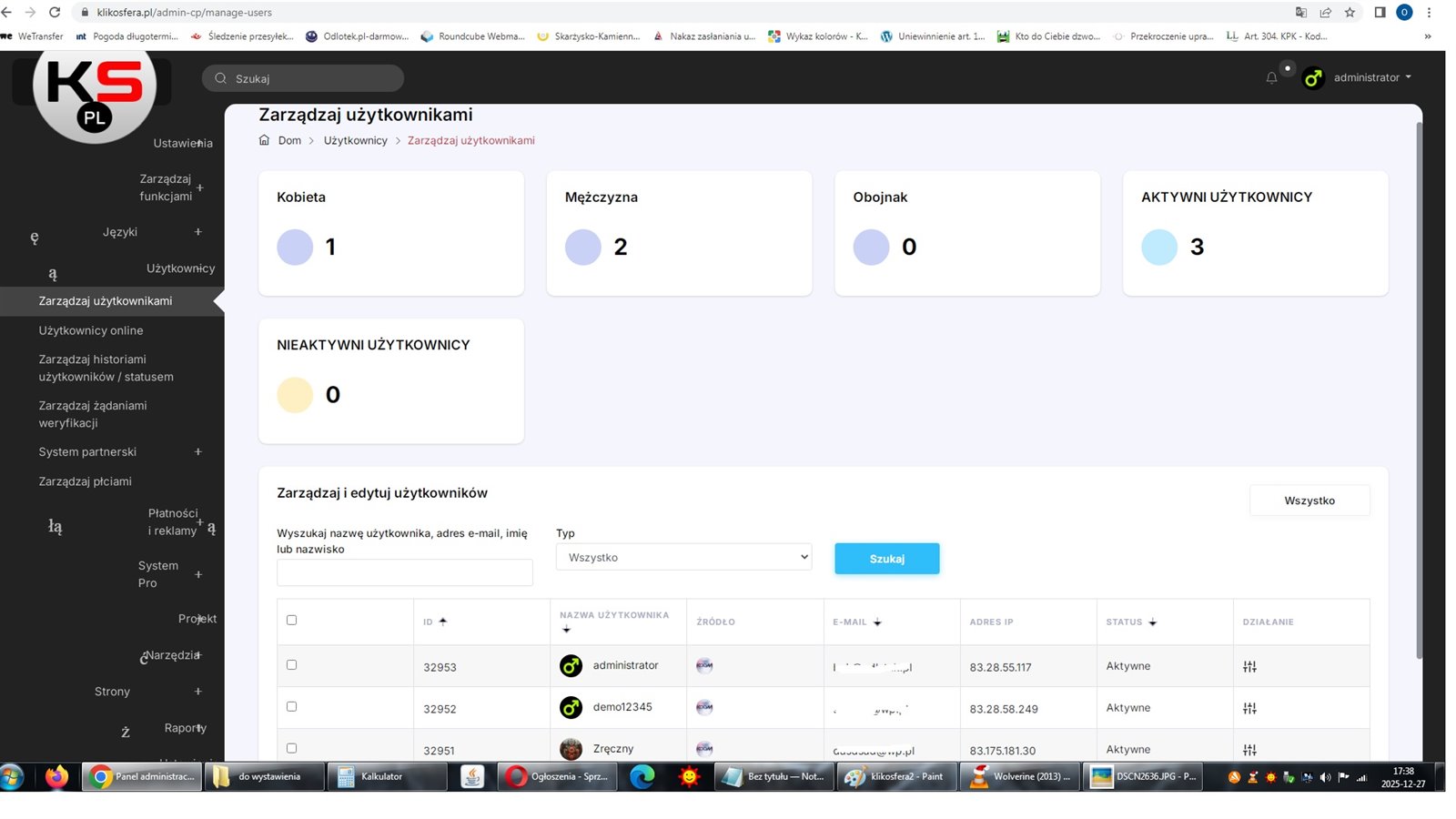Image resolution: width=1456 pixels, height=819 pixels.
Task: Toggle the select-all users checkbox in header
Action: (291, 621)
